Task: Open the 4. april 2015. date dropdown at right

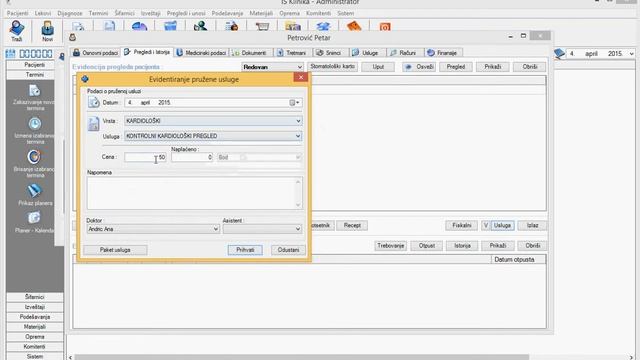Action: click(x=631, y=53)
